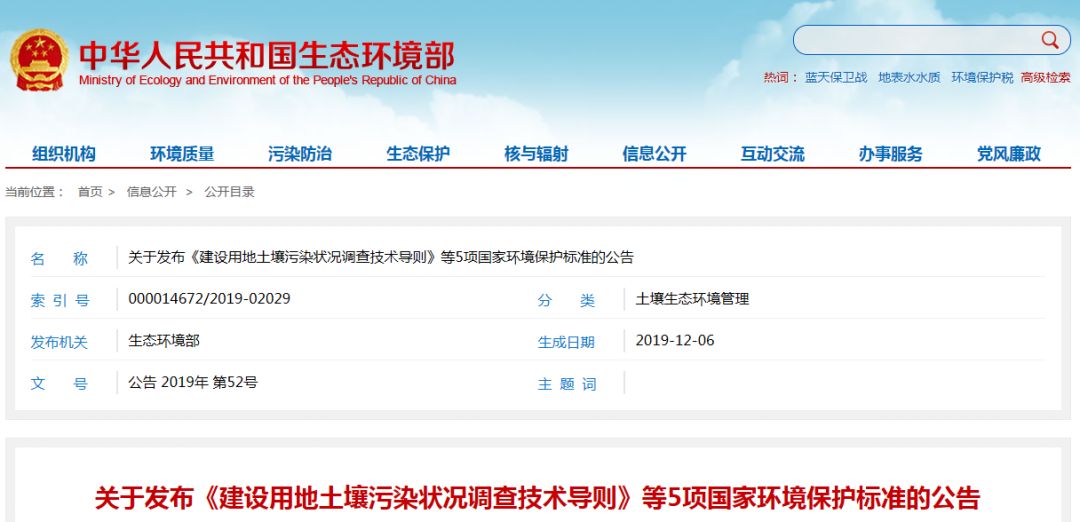Image resolution: width=1080 pixels, height=522 pixels.
Task: Click the 索引号 field label
Action: [x=60, y=300]
